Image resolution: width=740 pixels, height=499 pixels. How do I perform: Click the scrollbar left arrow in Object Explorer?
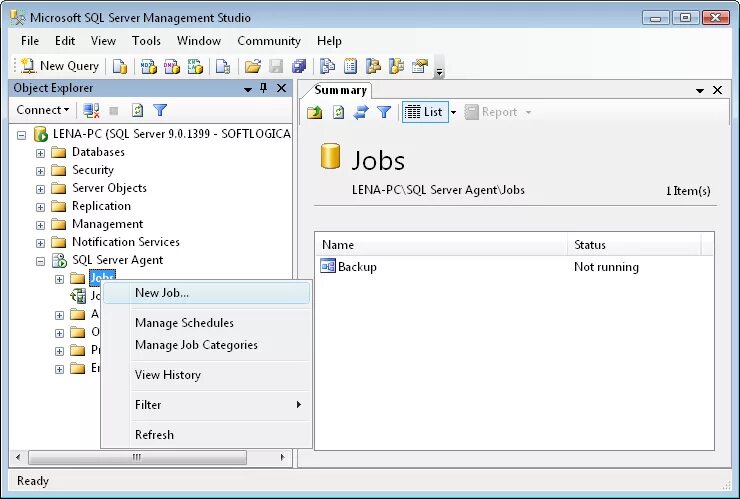[x=18, y=457]
